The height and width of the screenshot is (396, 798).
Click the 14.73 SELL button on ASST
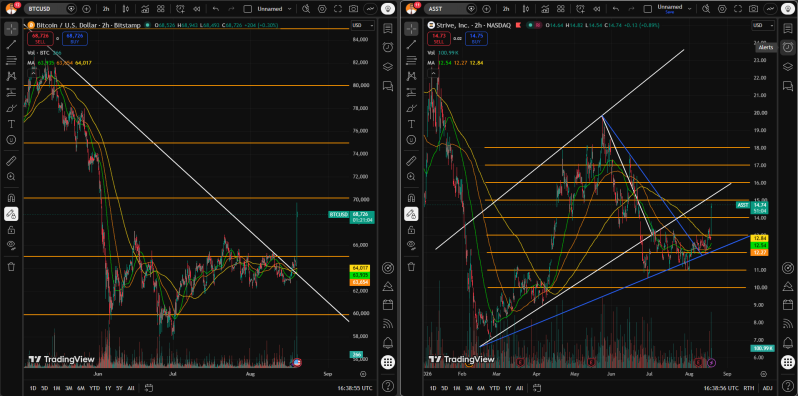click(438, 38)
